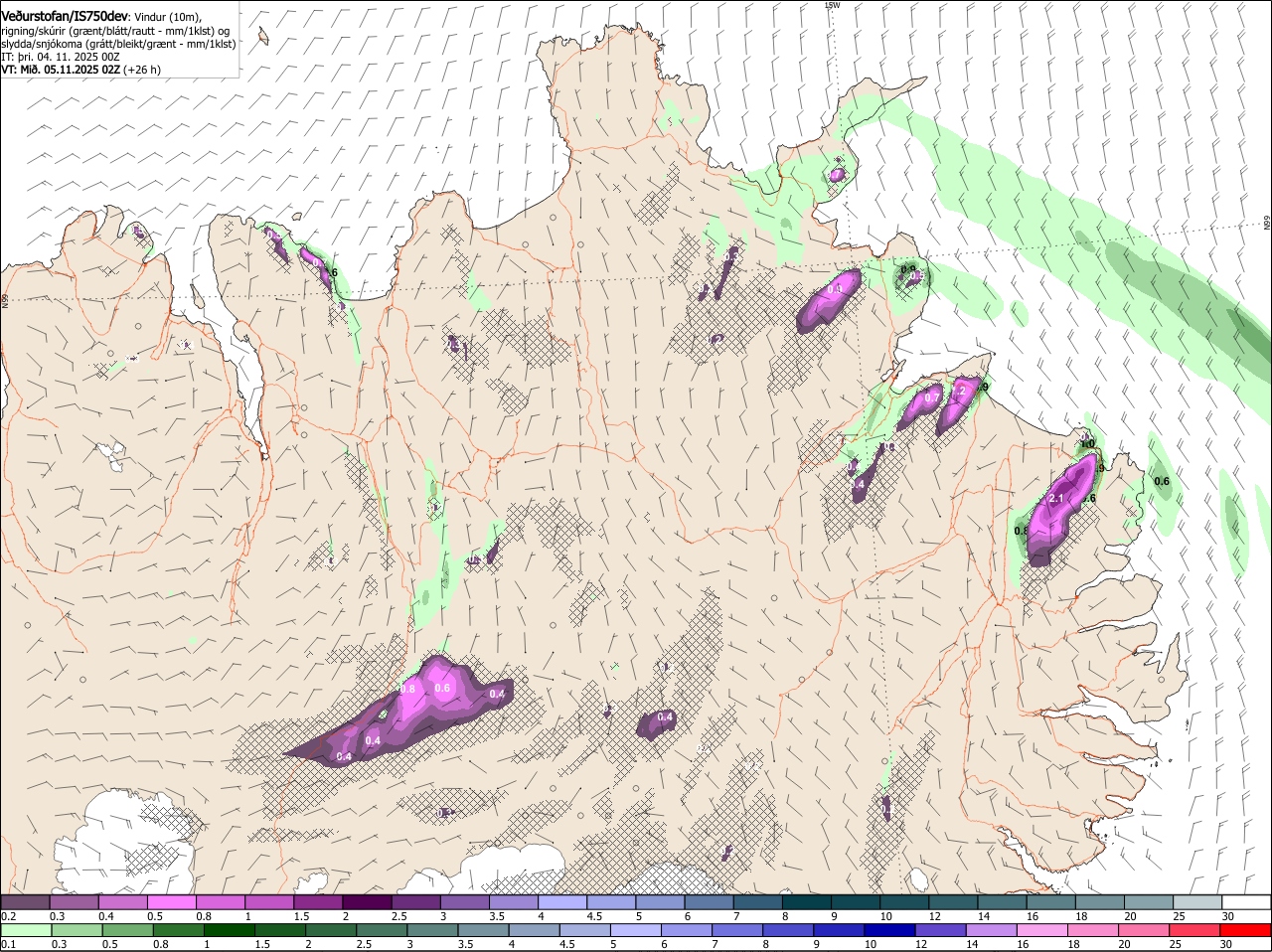
Task: Click the '30' label under the lower rain scale
Action: coord(1225,944)
